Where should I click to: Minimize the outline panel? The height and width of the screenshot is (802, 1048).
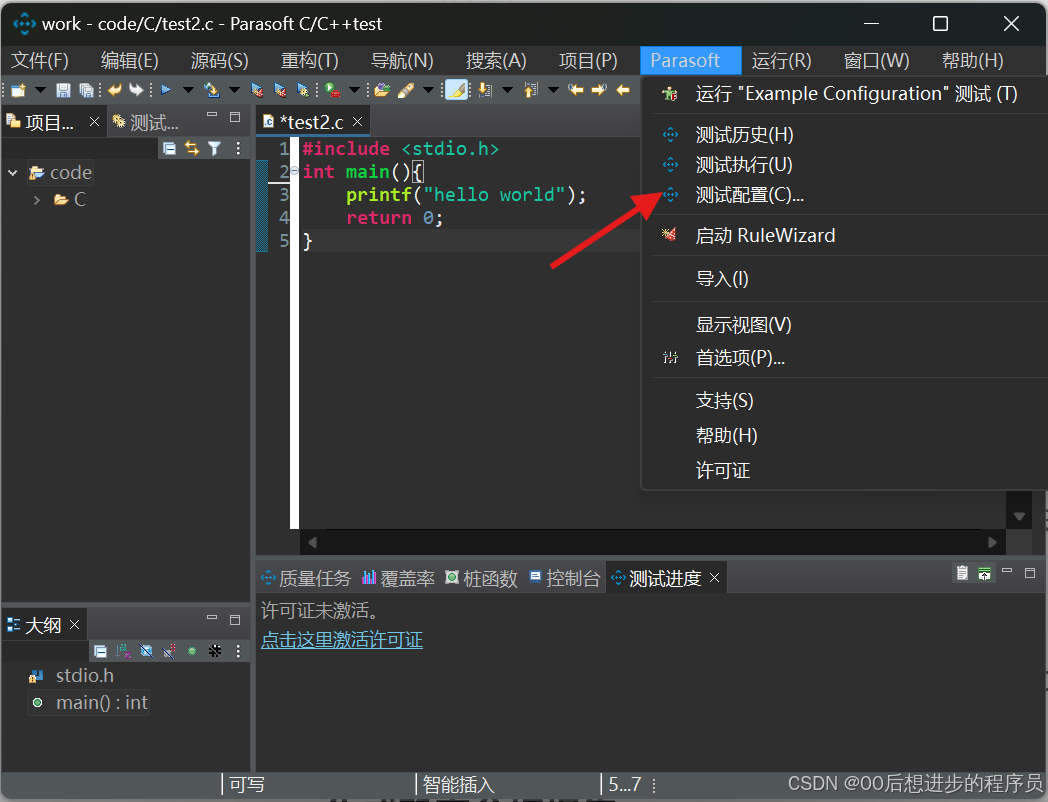tap(212, 618)
